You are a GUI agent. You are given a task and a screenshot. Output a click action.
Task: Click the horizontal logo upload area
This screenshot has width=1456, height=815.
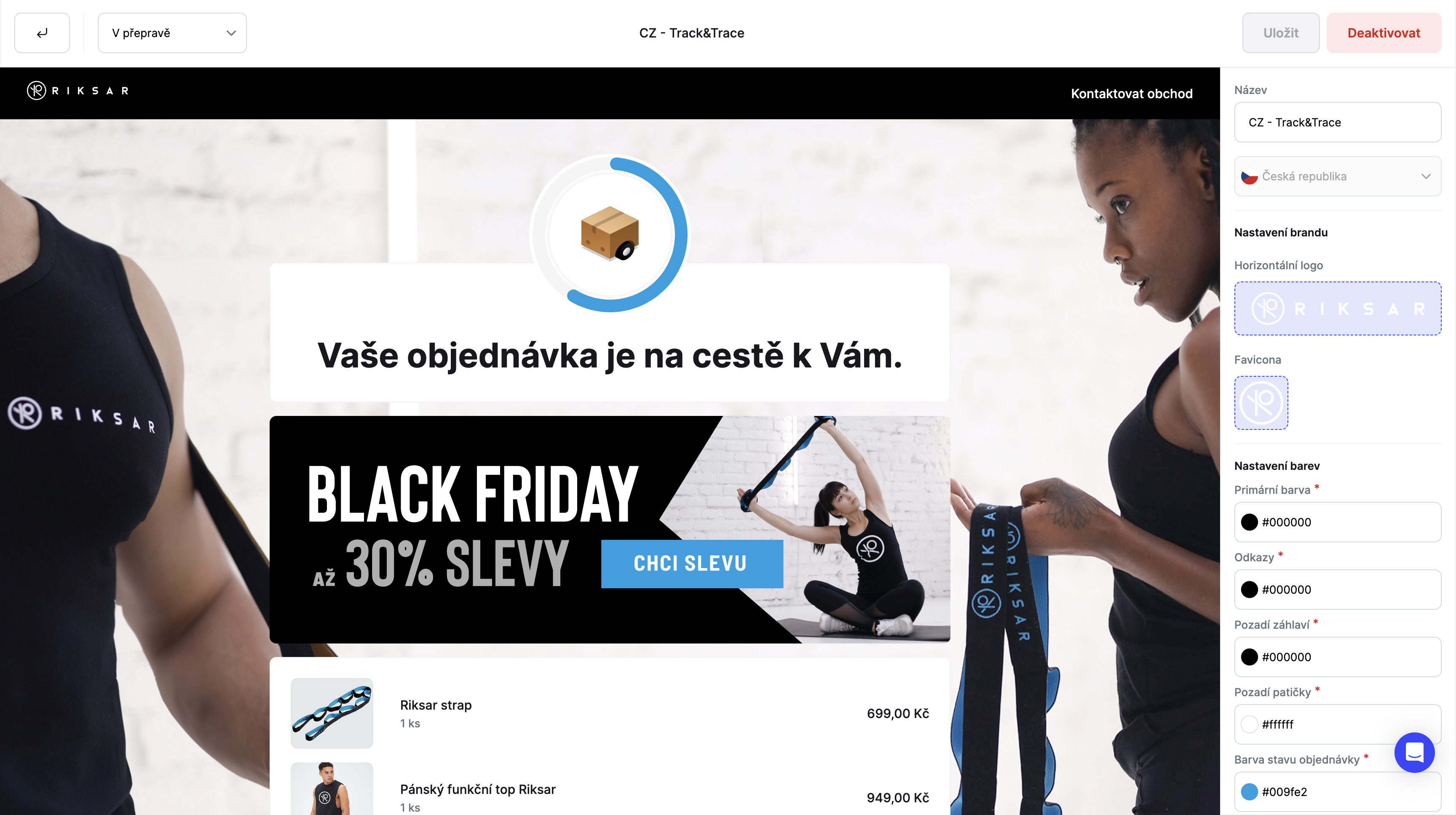click(x=1337, y=308)
